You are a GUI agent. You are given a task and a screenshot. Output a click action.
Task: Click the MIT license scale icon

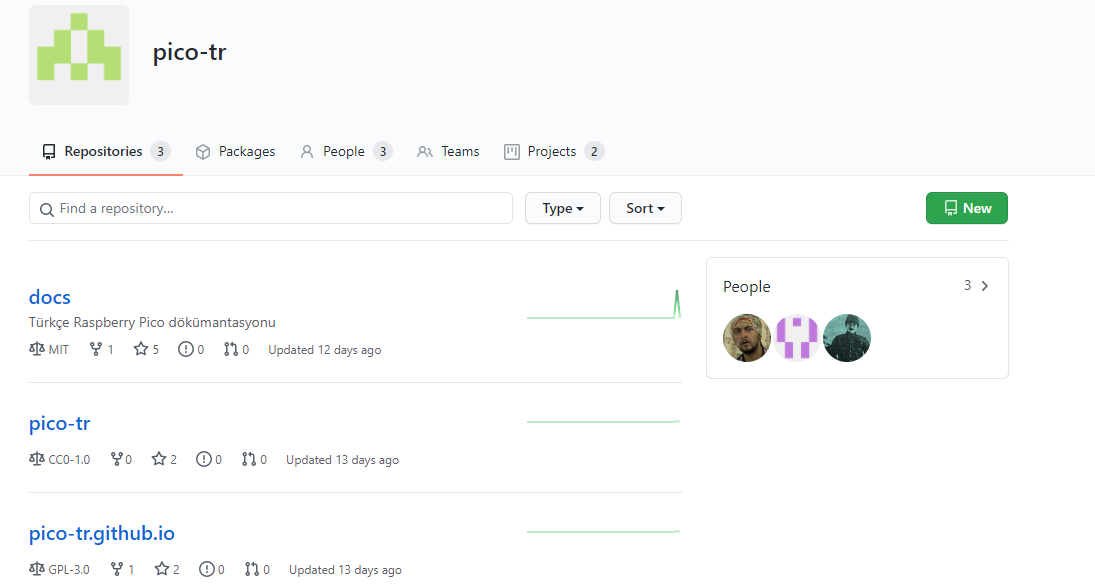(37, 349)
